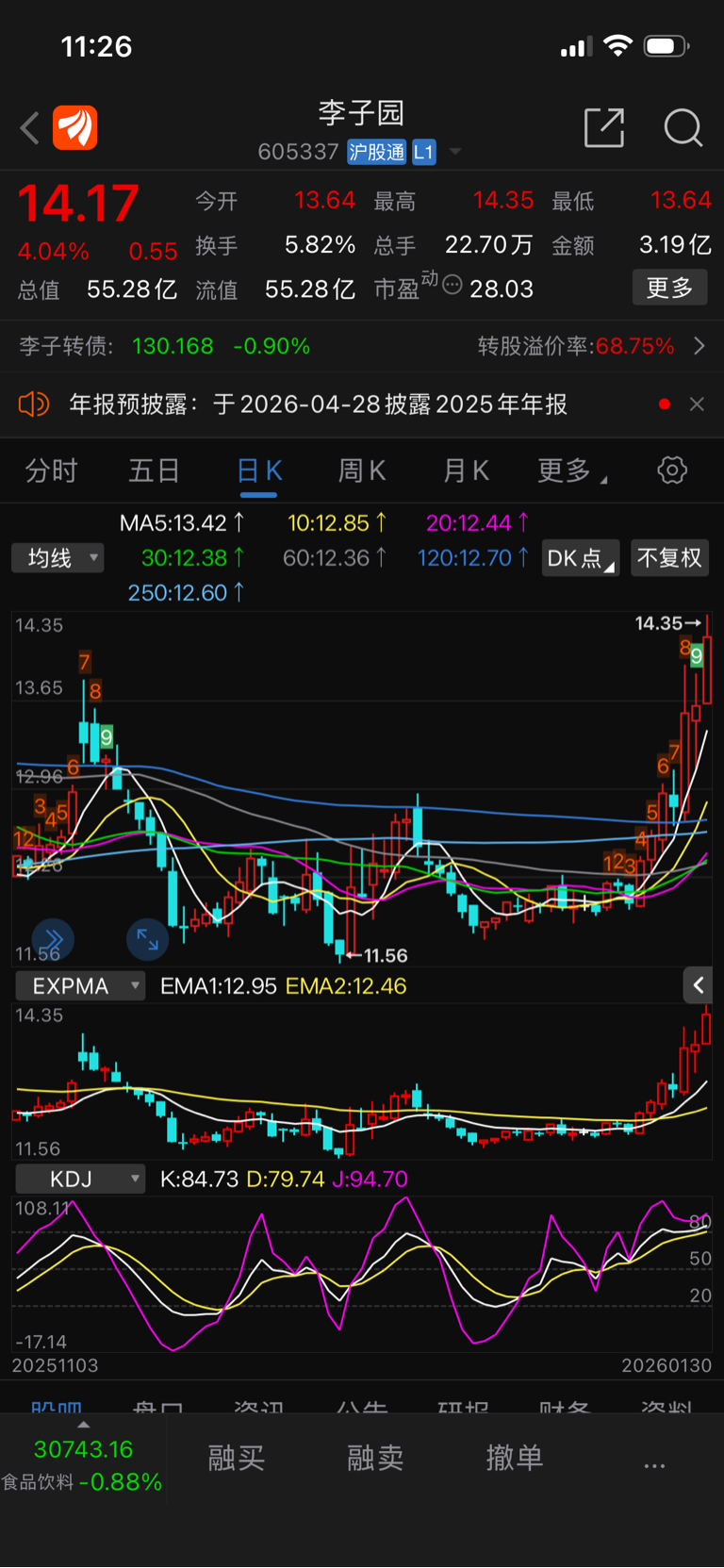Viewport: 724px width, 1568px height.
Task: Tap the announcement speaker icon
Action: (x=34, y=404)
